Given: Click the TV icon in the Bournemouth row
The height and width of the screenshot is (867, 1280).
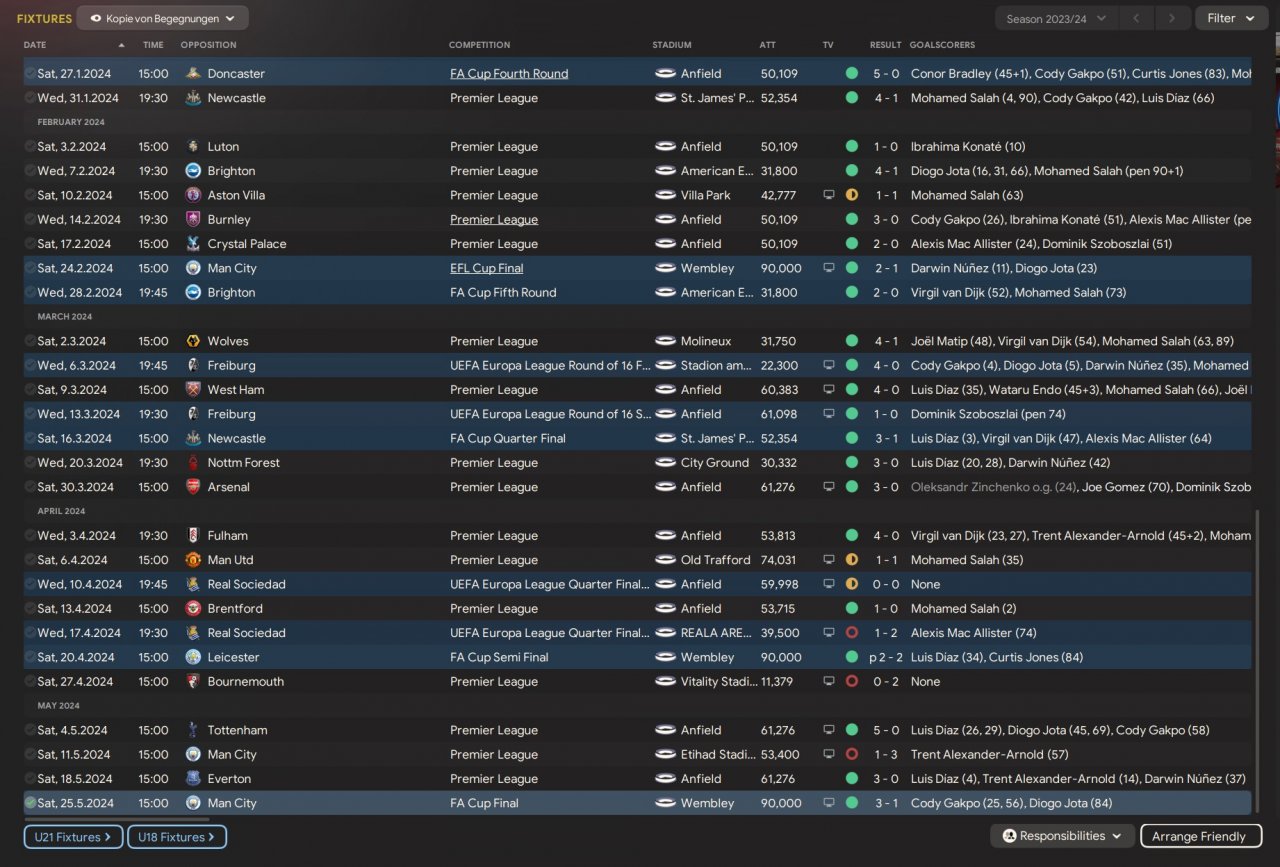Looking at the screenshot, I should click(829, 681).
